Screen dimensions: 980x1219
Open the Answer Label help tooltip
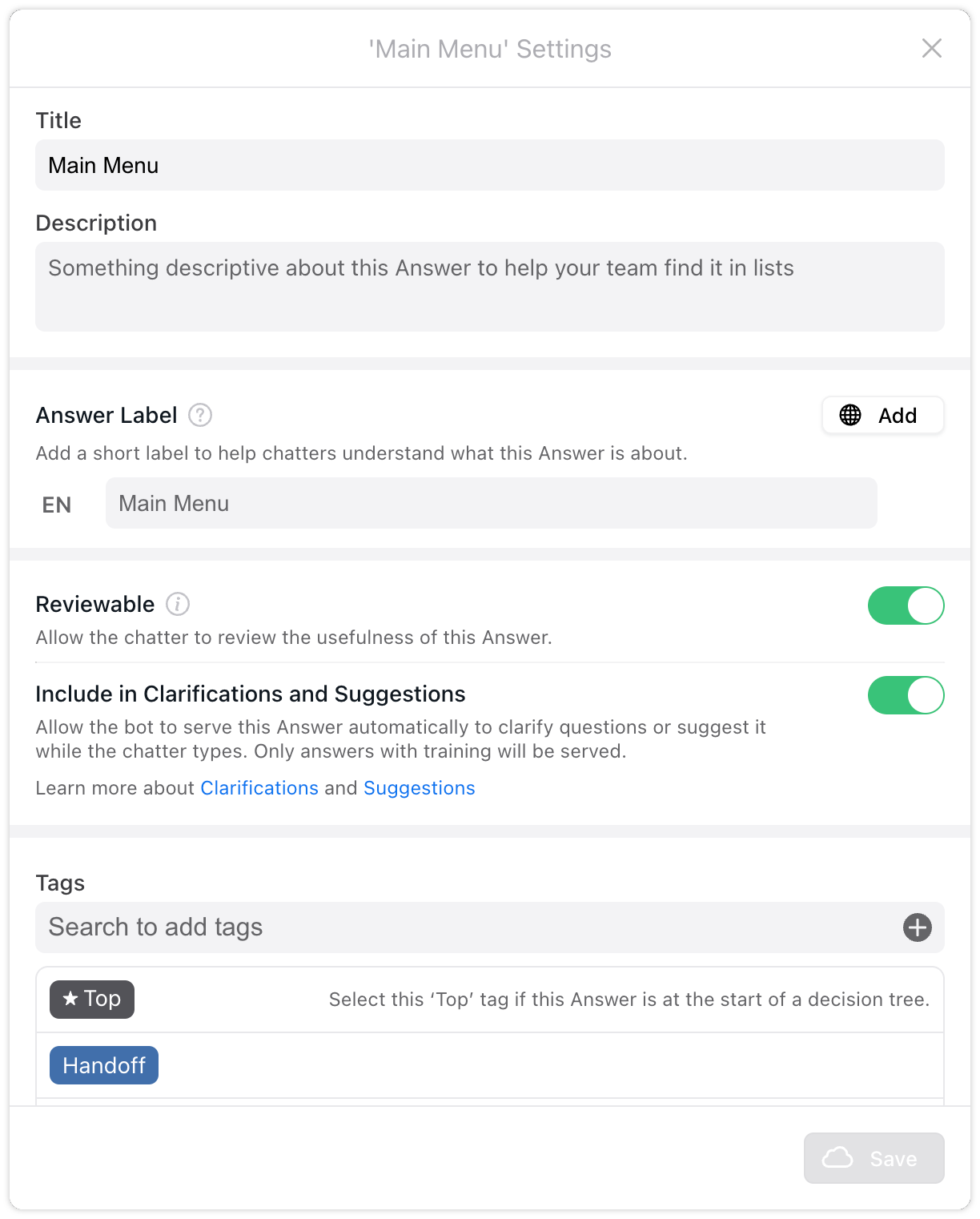tap(199, 416)
